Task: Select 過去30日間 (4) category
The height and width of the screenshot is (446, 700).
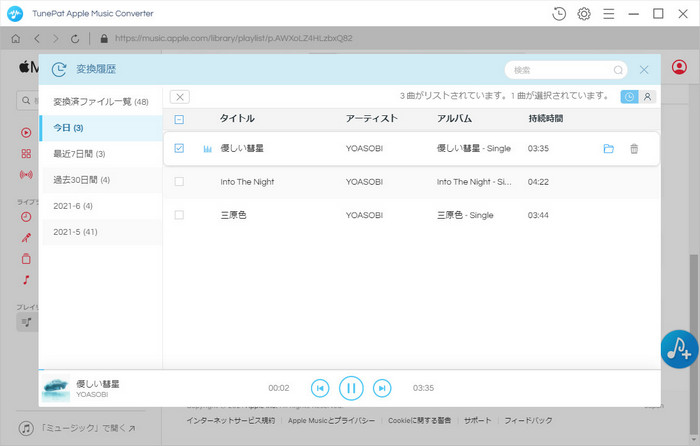Action: click(x=101, y=180)
